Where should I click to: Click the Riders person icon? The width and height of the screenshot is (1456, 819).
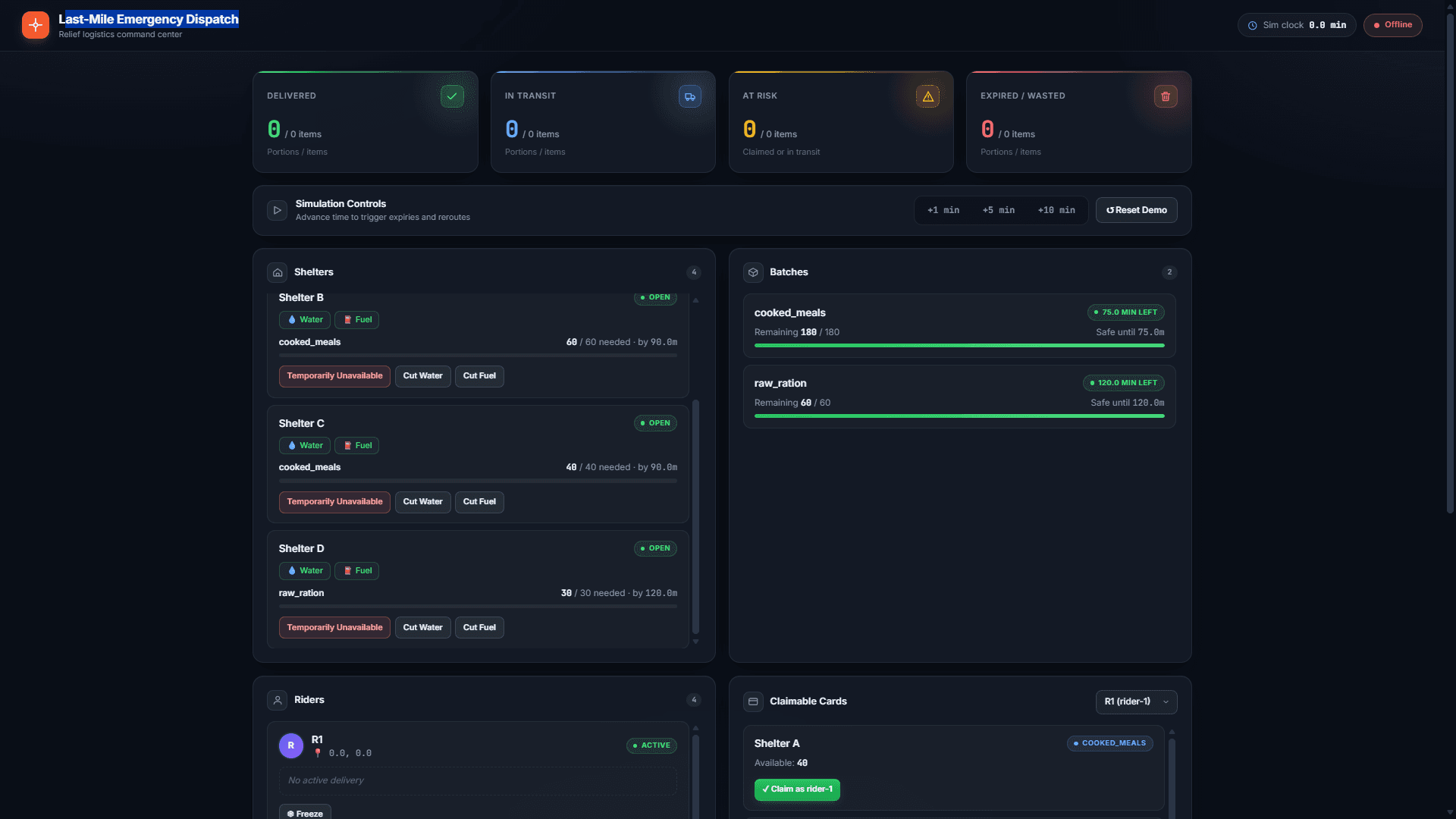278,700
